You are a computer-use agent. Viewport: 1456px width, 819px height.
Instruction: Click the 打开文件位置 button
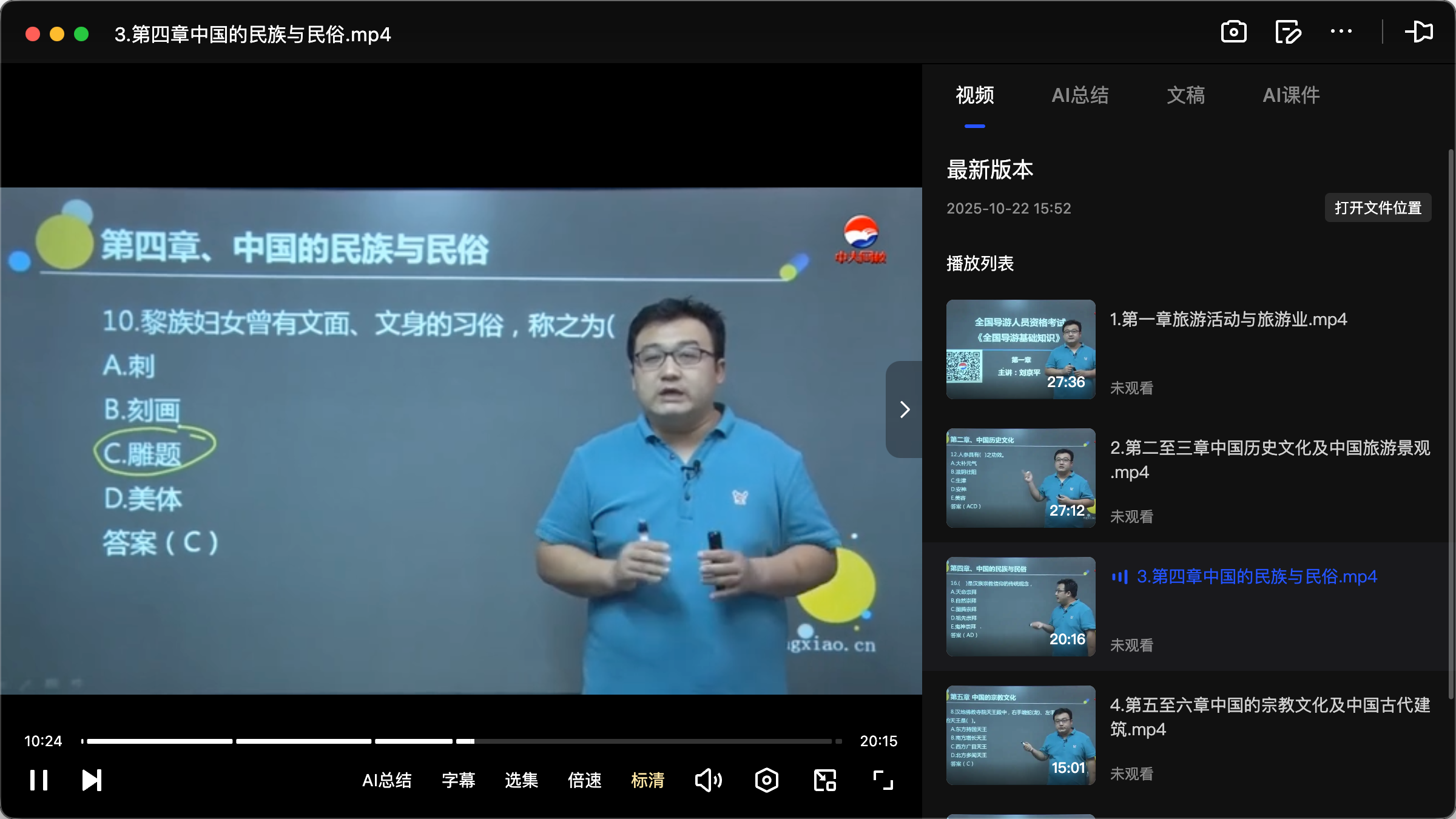[x=1377, y=207]
